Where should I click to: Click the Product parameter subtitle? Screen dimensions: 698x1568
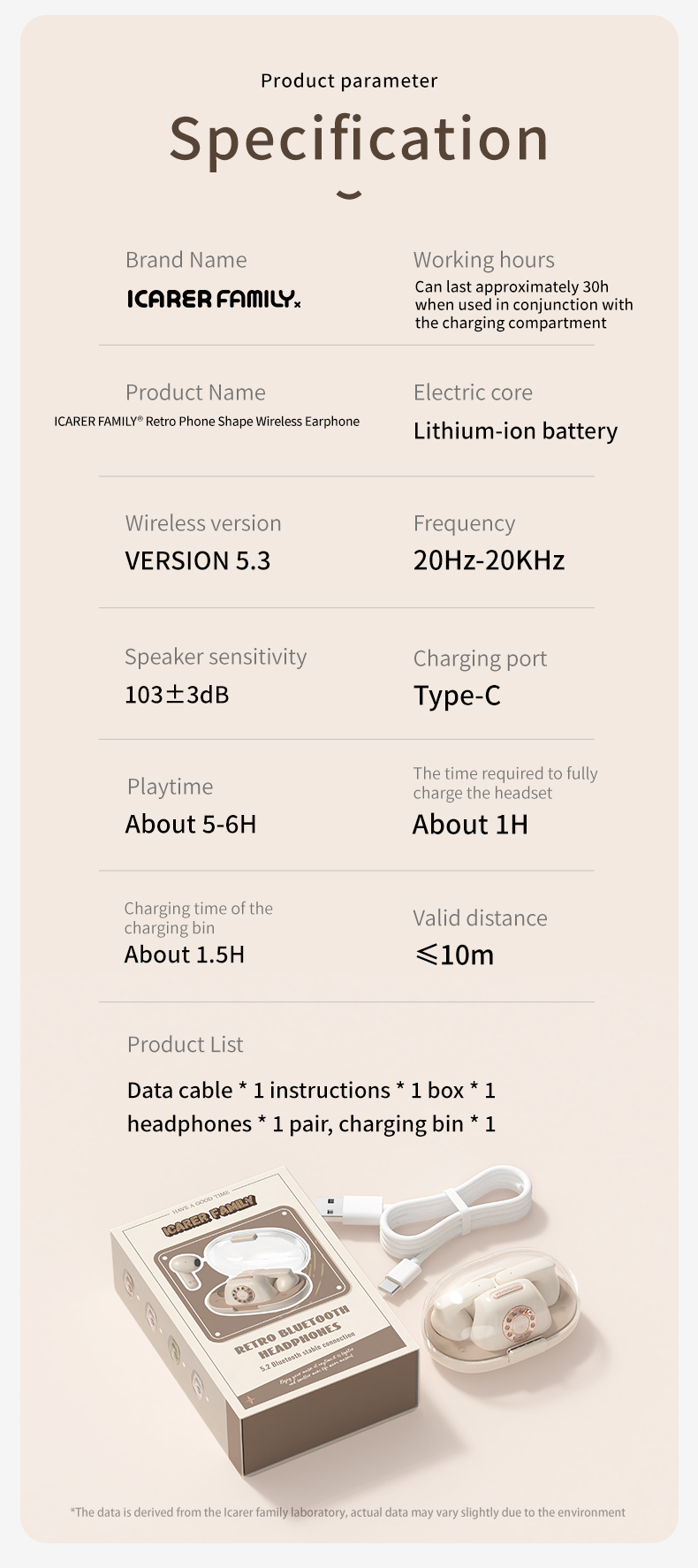[x=349, y=80]
